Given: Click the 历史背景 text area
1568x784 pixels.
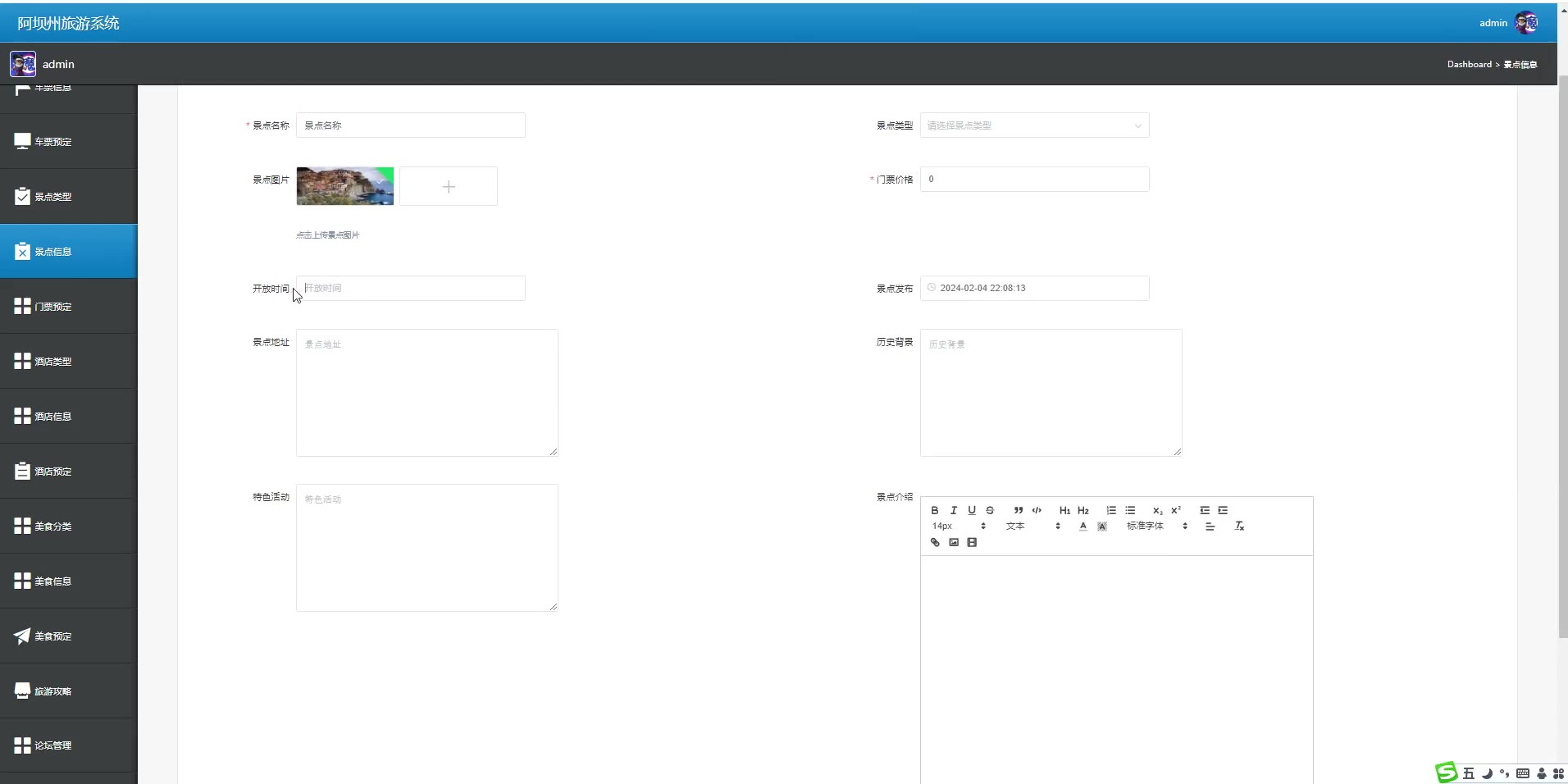Looking at the screenshot, I should (x=1051, y=393).
